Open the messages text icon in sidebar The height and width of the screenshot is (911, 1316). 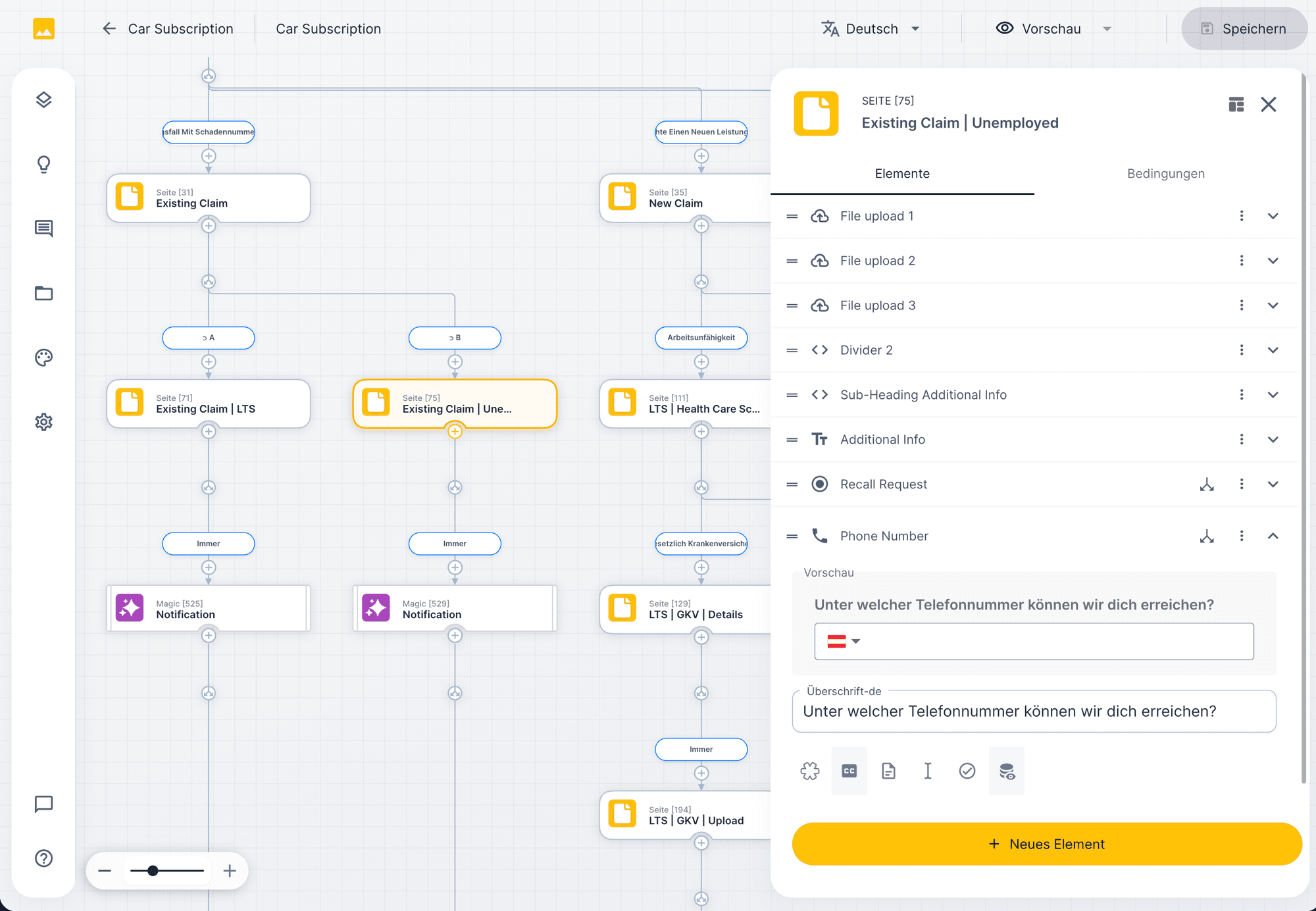[43, 228]
